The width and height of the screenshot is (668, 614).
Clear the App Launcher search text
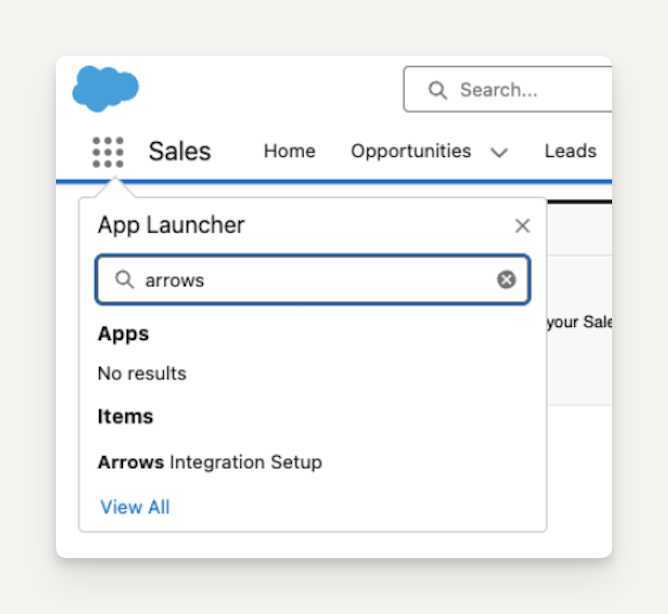pyautogui.click(x=506, y=280)
